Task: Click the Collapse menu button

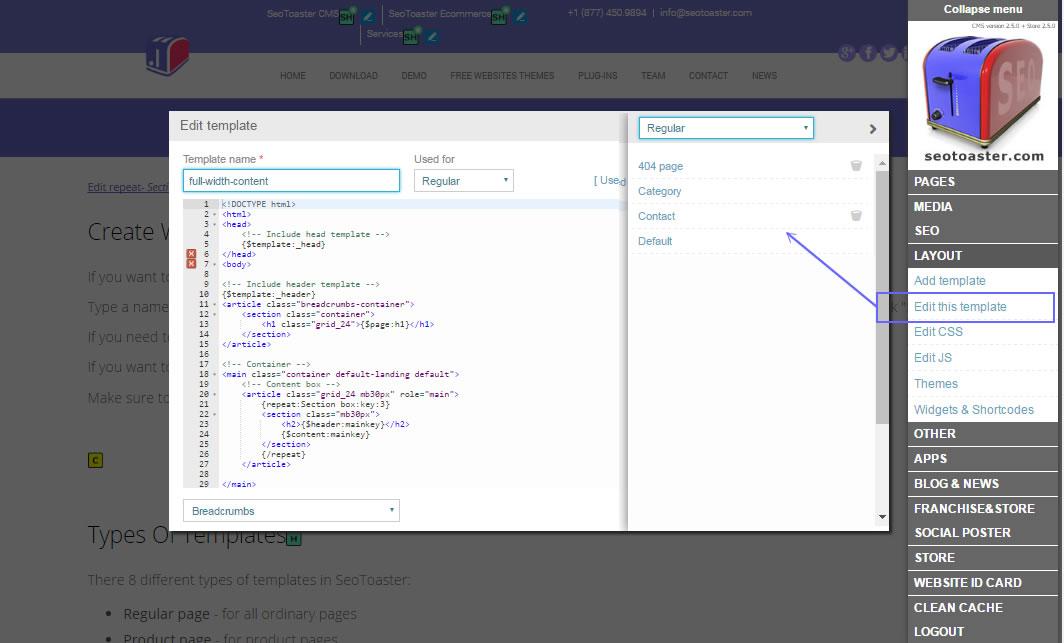Action: [x=983, y=9]
